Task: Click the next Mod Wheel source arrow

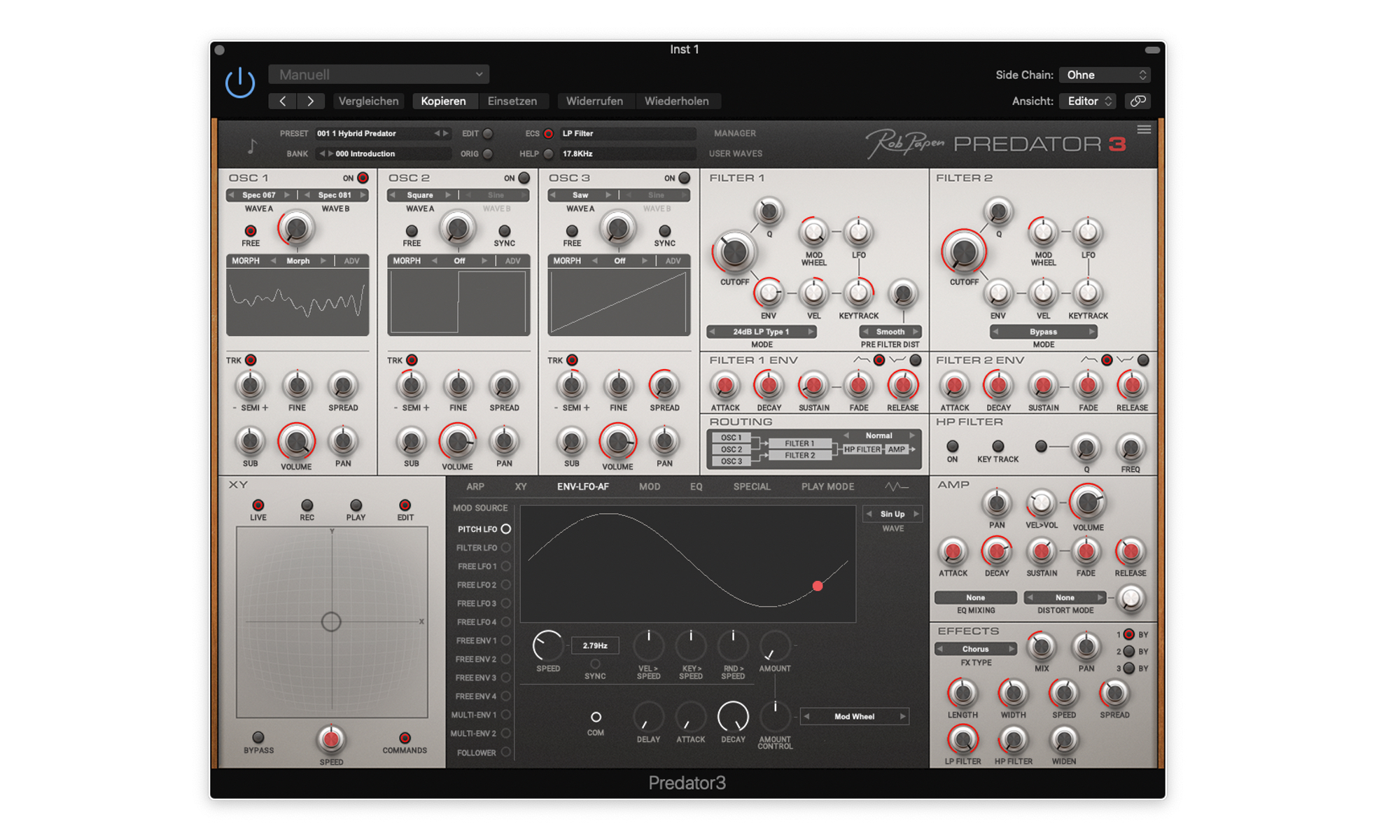Action: click(x=902, y=716)
